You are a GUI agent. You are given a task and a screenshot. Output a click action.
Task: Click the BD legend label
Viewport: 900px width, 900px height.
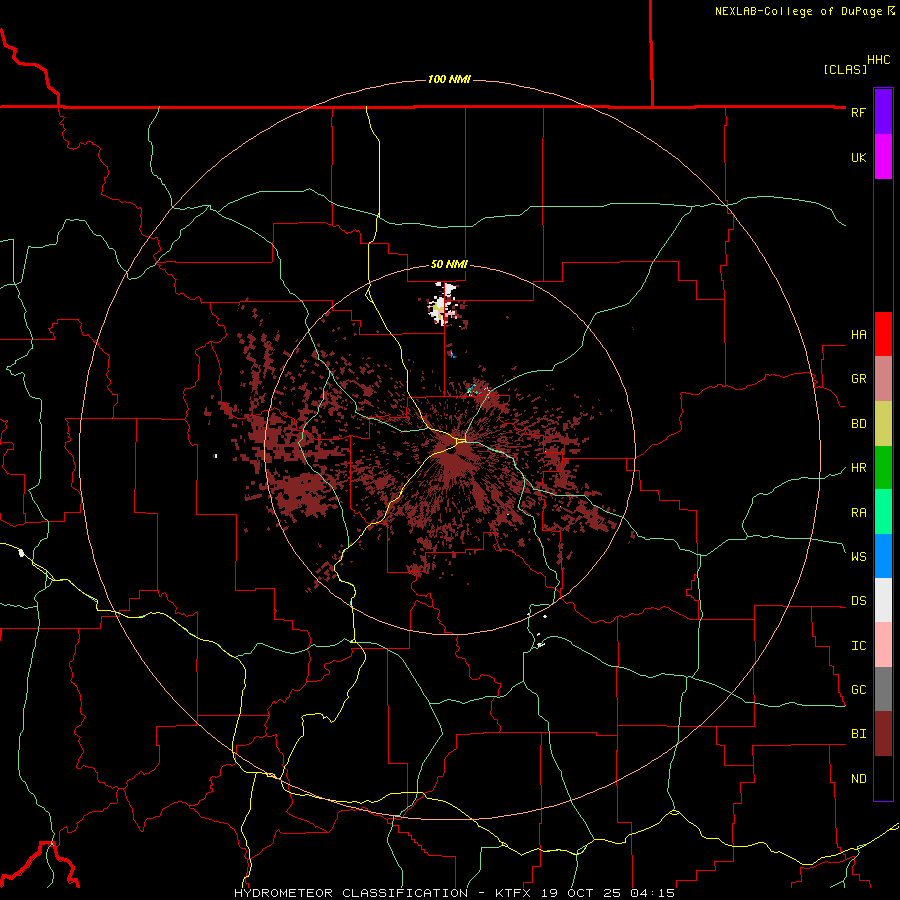pyautogui.click(x=858, y=424)
